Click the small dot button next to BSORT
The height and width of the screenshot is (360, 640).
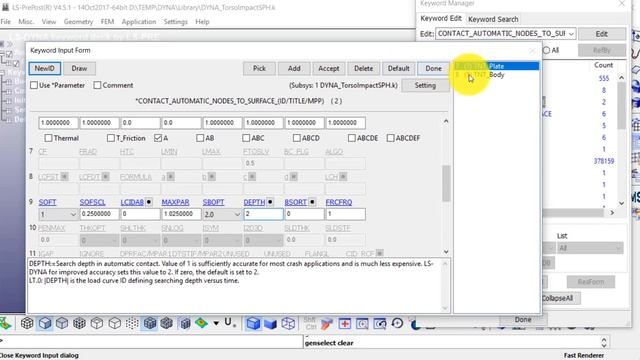tap(312, 202)
